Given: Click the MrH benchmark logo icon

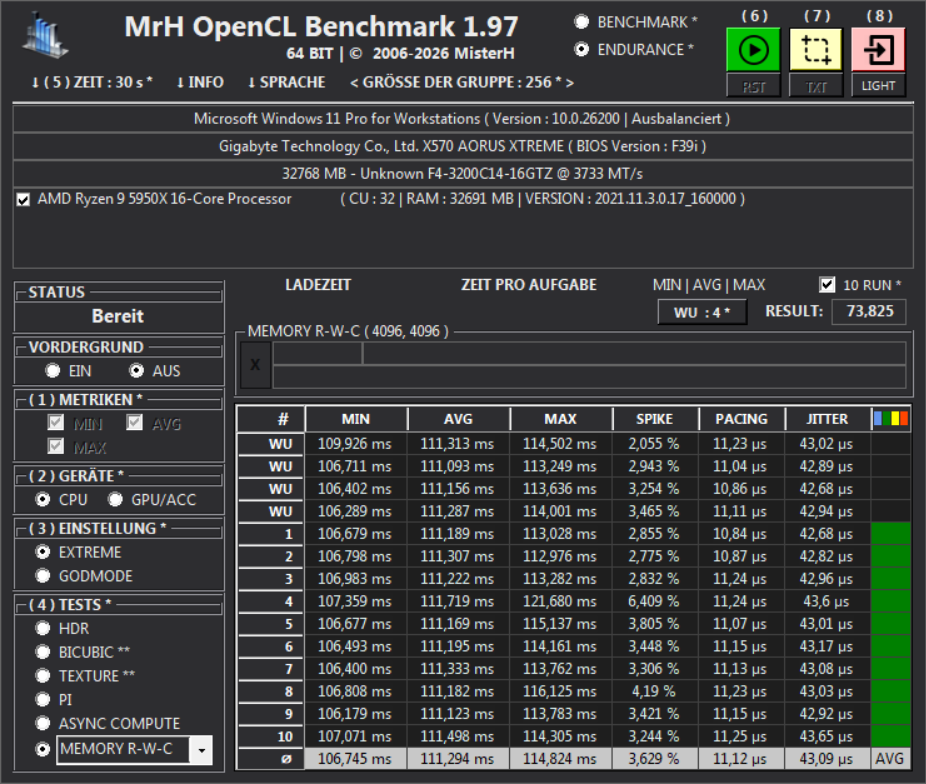Looking at the screenshot, I should pos(45,37).
